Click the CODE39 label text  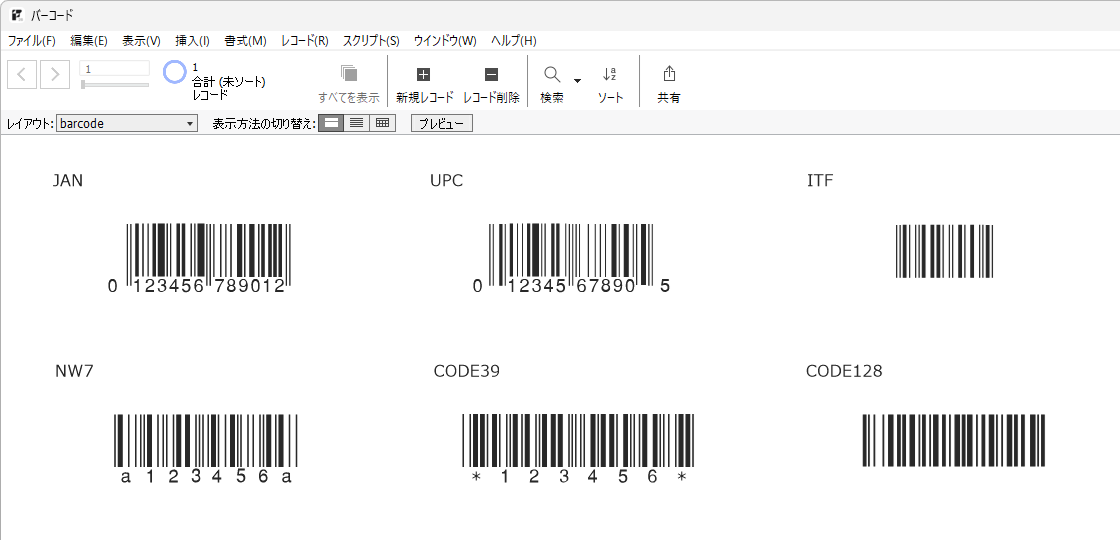point(466,371)
